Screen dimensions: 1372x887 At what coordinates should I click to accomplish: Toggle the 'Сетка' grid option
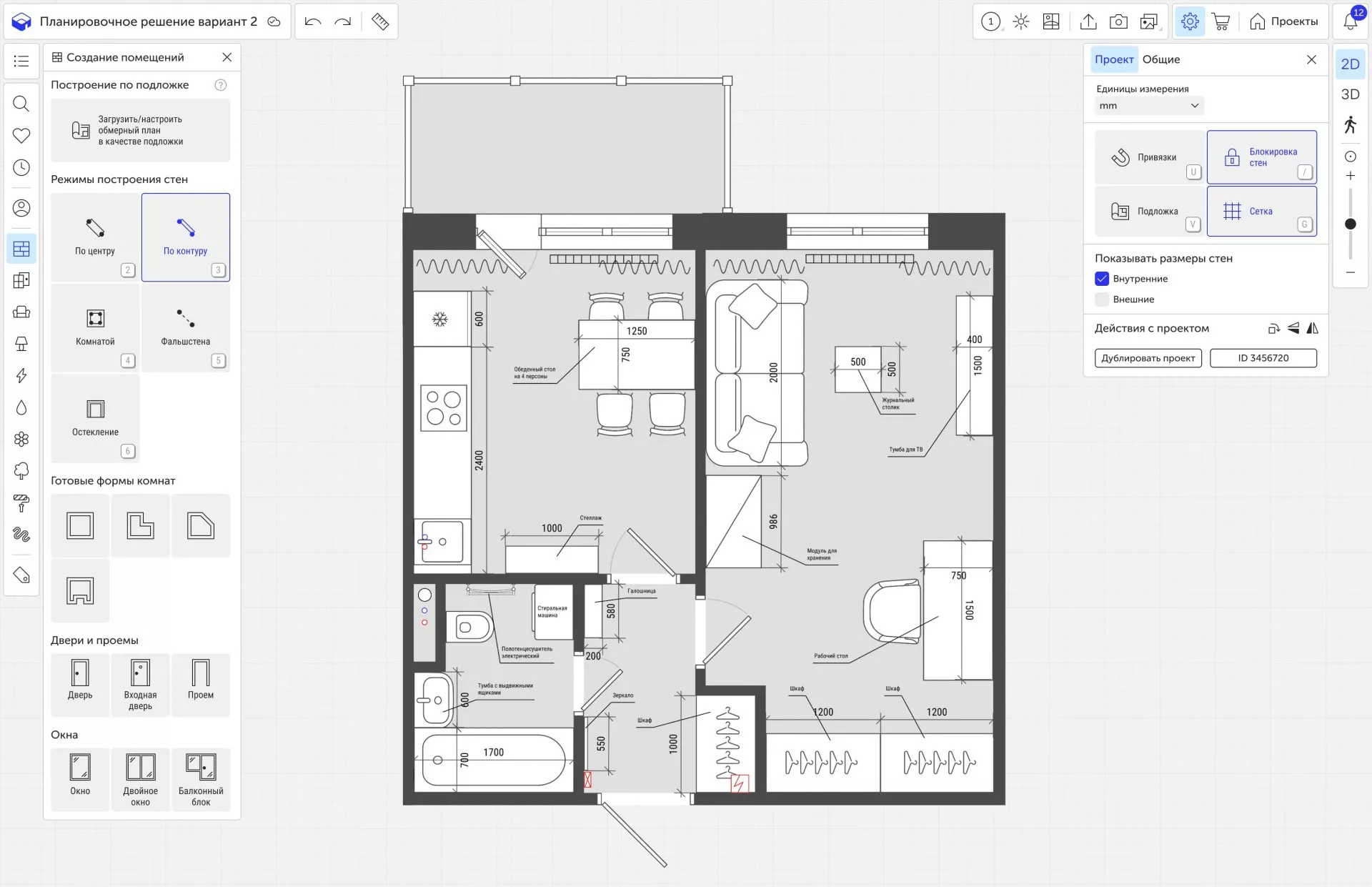pyautogui.click(x=1261, y=212)
